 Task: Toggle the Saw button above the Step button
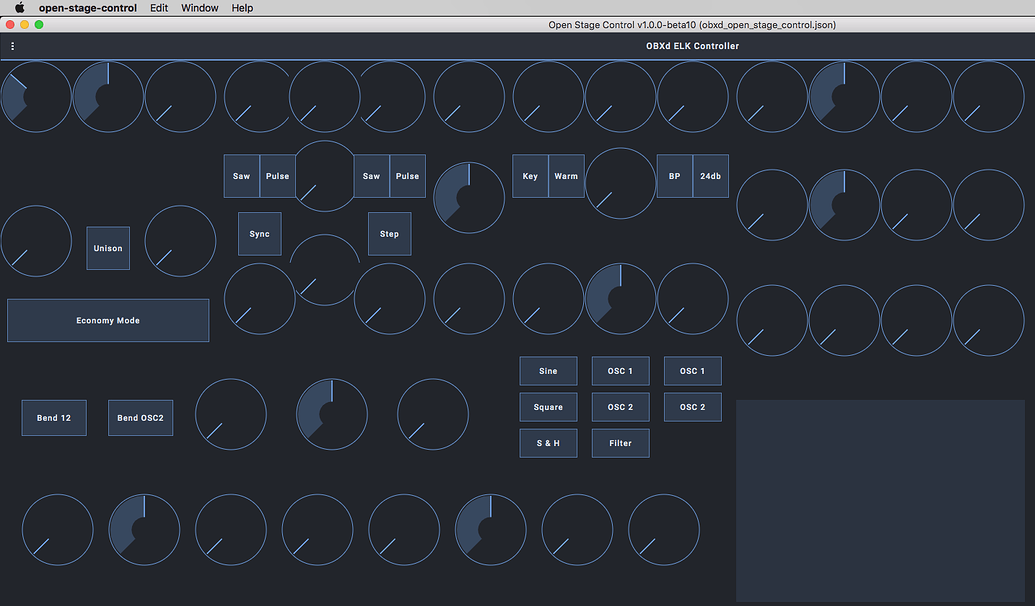372,176
